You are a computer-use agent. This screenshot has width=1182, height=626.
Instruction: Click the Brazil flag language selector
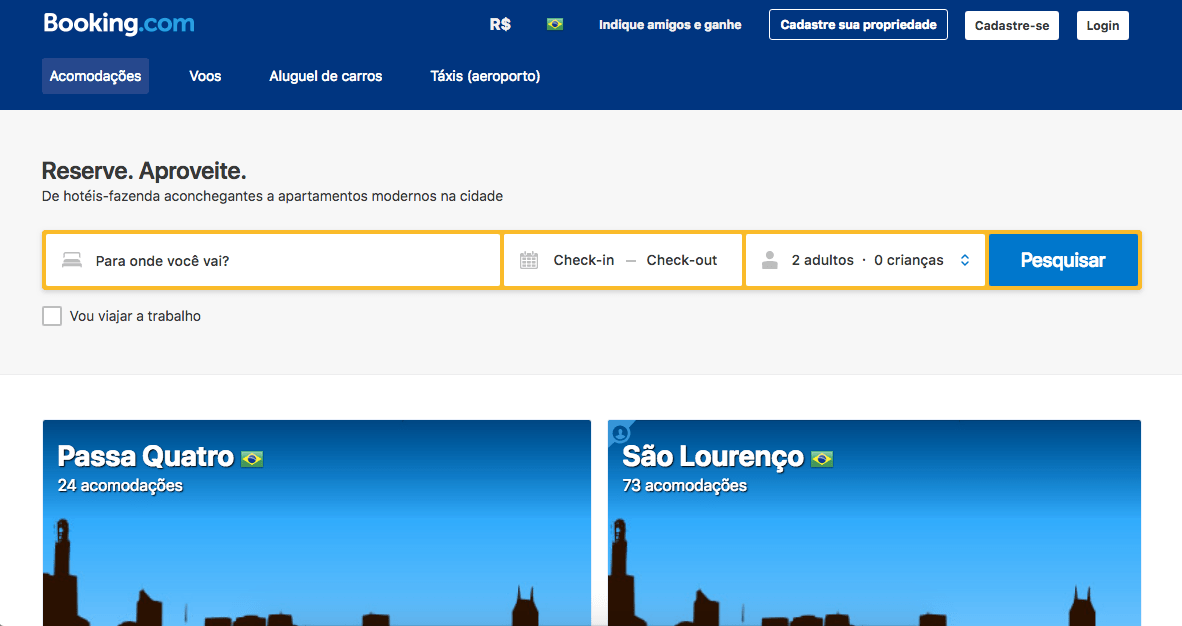click(555, 23)
